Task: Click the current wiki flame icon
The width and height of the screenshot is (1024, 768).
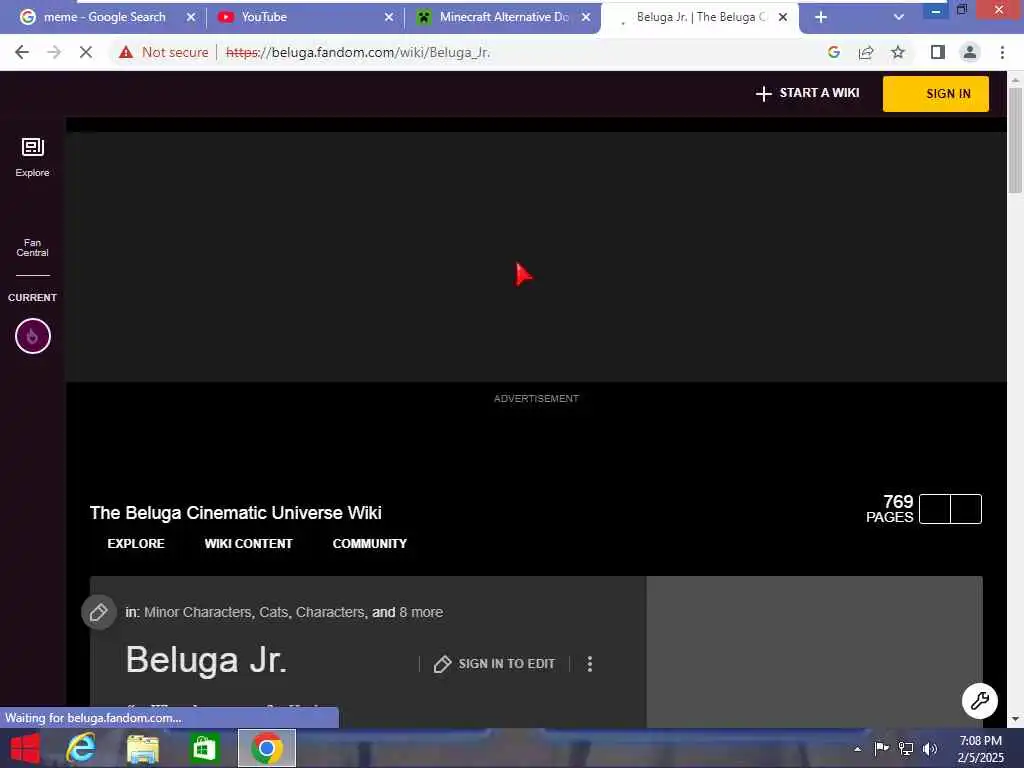Action: pos(33,336)
